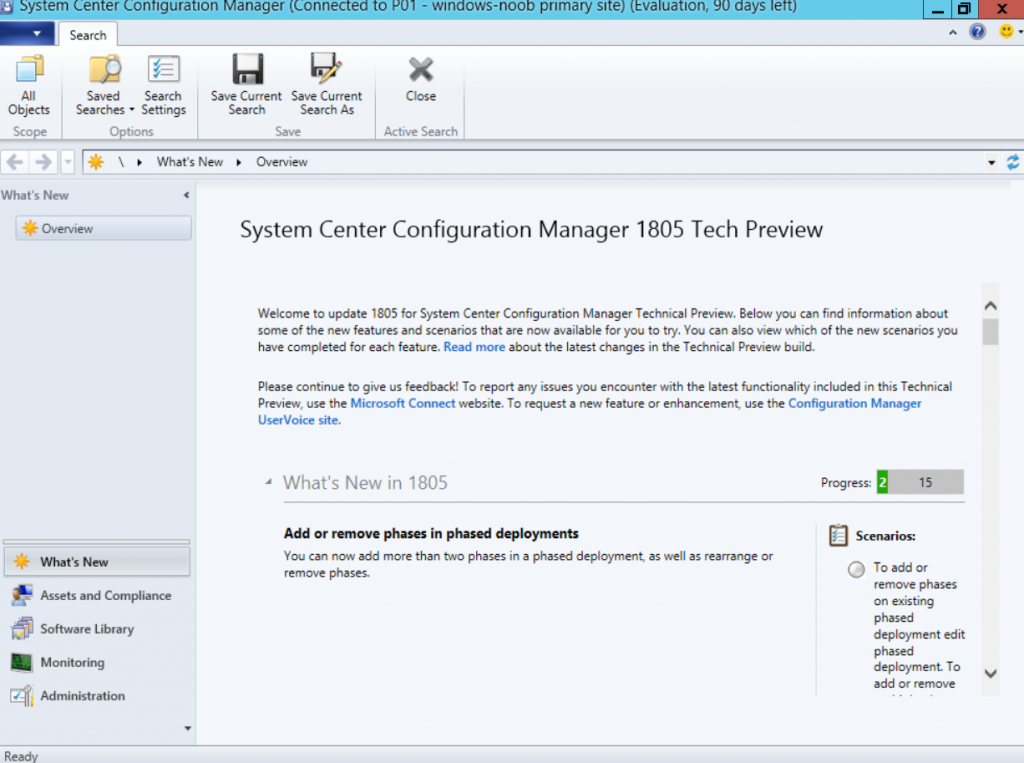Viewport: 1024px width, 763px height.
Task: Click the star icon in address bar
Action: point(96,161)
